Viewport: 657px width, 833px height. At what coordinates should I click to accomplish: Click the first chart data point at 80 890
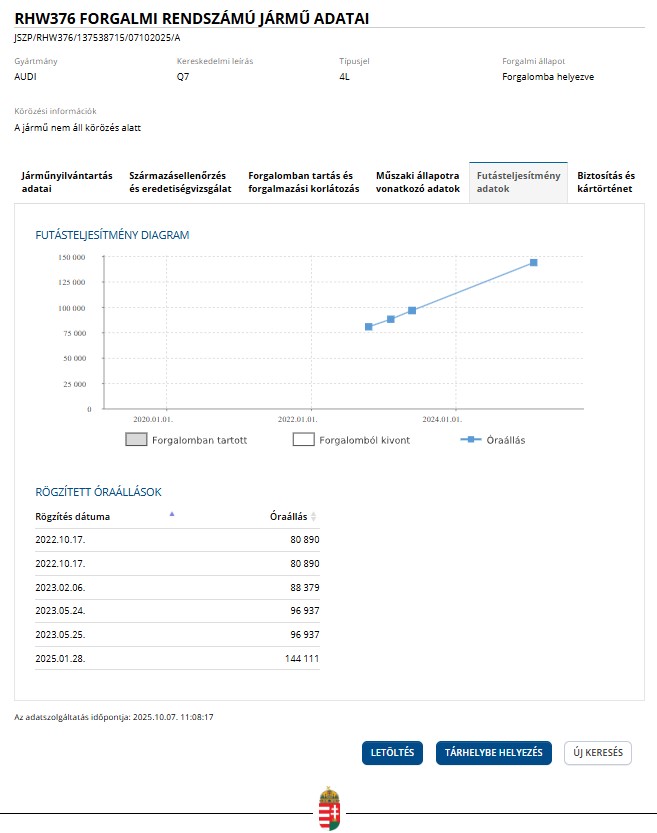tap(369, 327)
